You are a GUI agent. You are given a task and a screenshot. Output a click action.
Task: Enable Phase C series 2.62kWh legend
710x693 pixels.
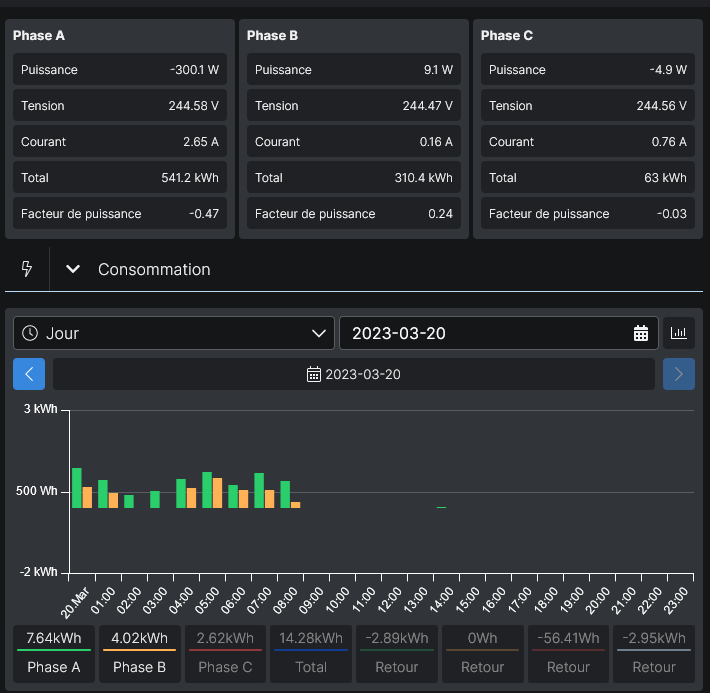(x=225, y=654)
